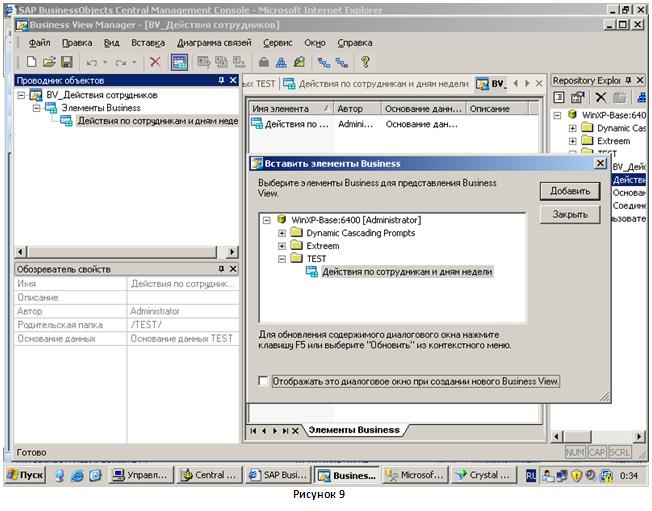Click the Open folder toolbar icon
The width and height of the screenshot is (652, 511).
tap(49, 62)
